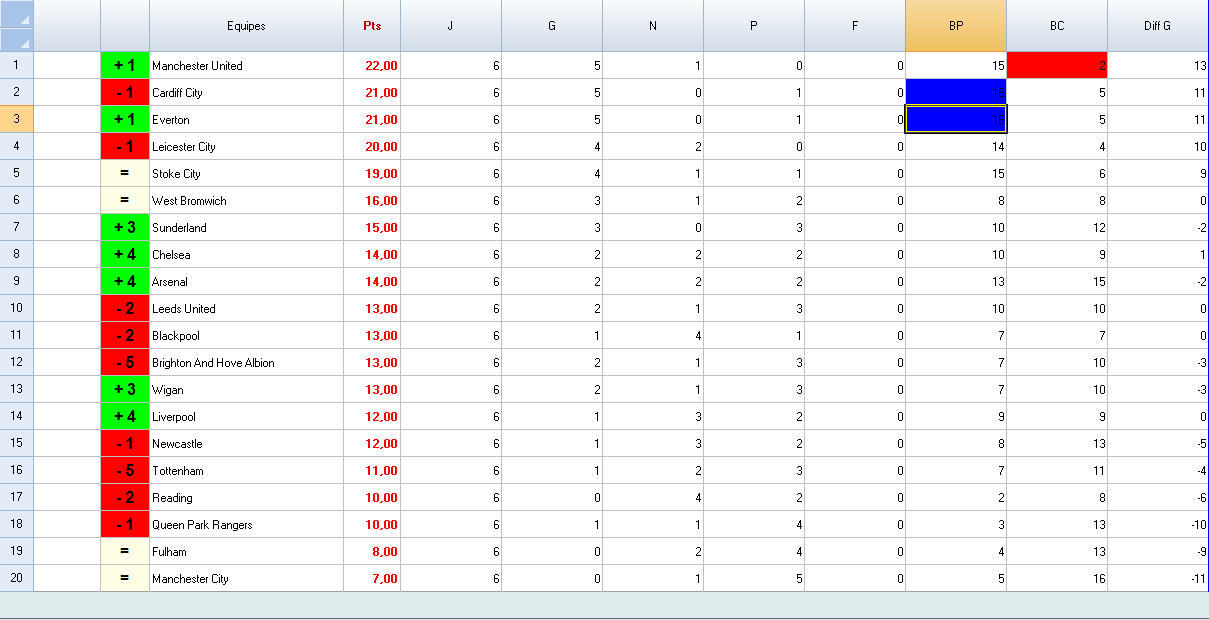Click Arsenal's BC value 15
1209x620 pixels.
1057,281
